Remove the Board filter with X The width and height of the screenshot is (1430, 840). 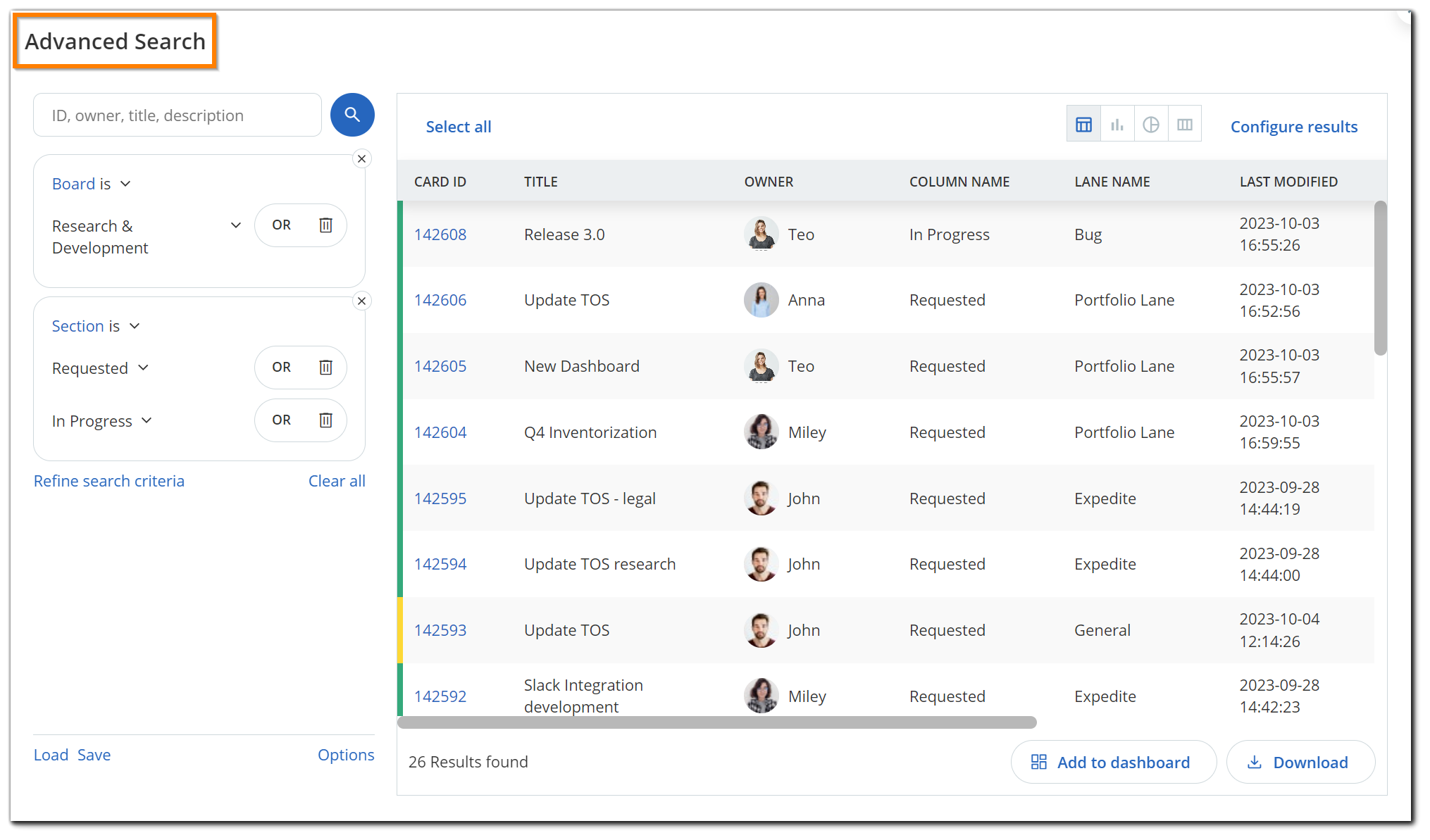[361, 158]
